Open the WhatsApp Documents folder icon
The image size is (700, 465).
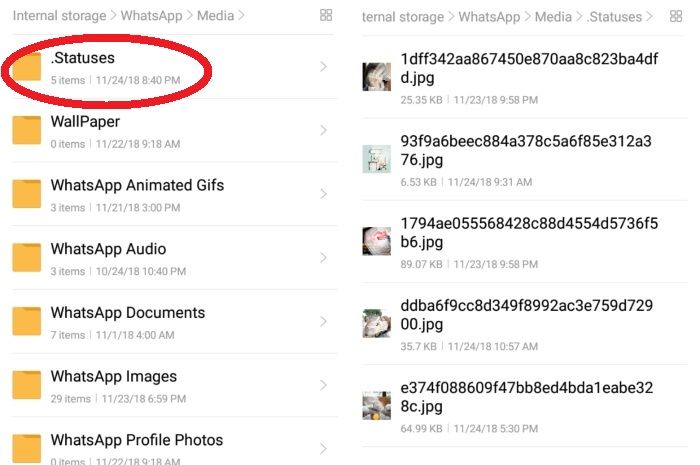[27, 321]
